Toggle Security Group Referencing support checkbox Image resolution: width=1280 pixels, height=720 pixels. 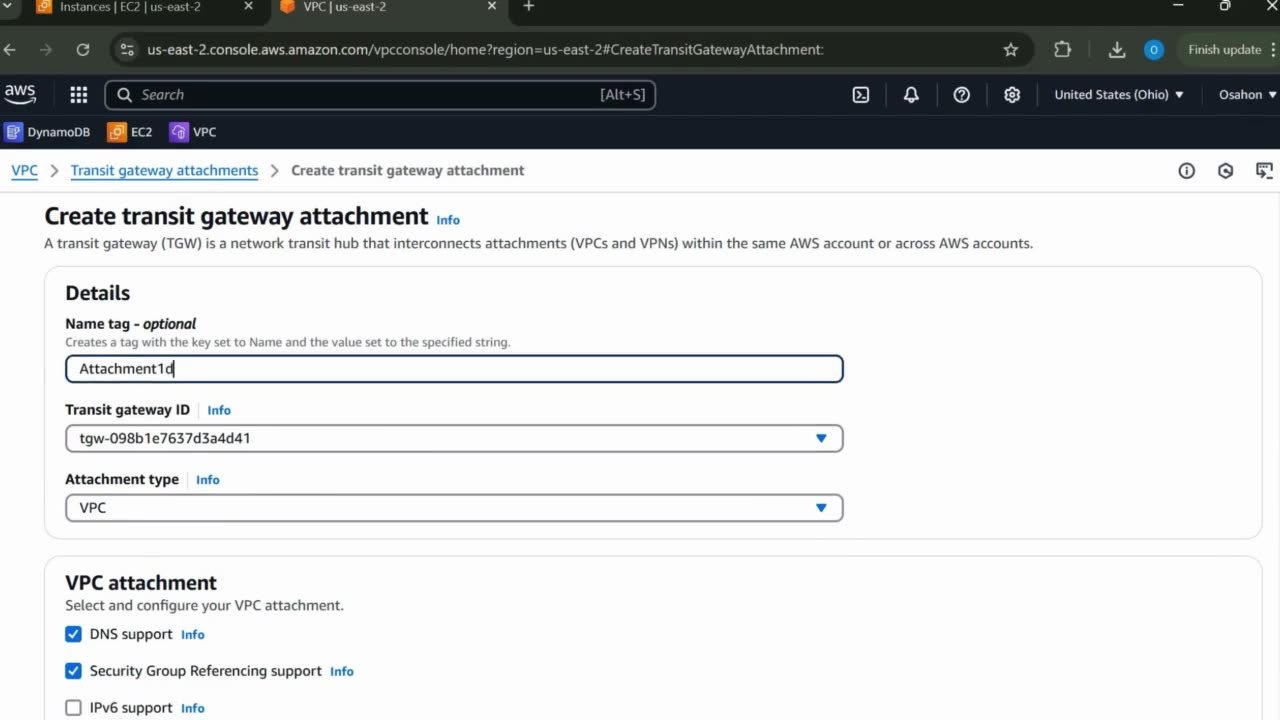[73, 671]
